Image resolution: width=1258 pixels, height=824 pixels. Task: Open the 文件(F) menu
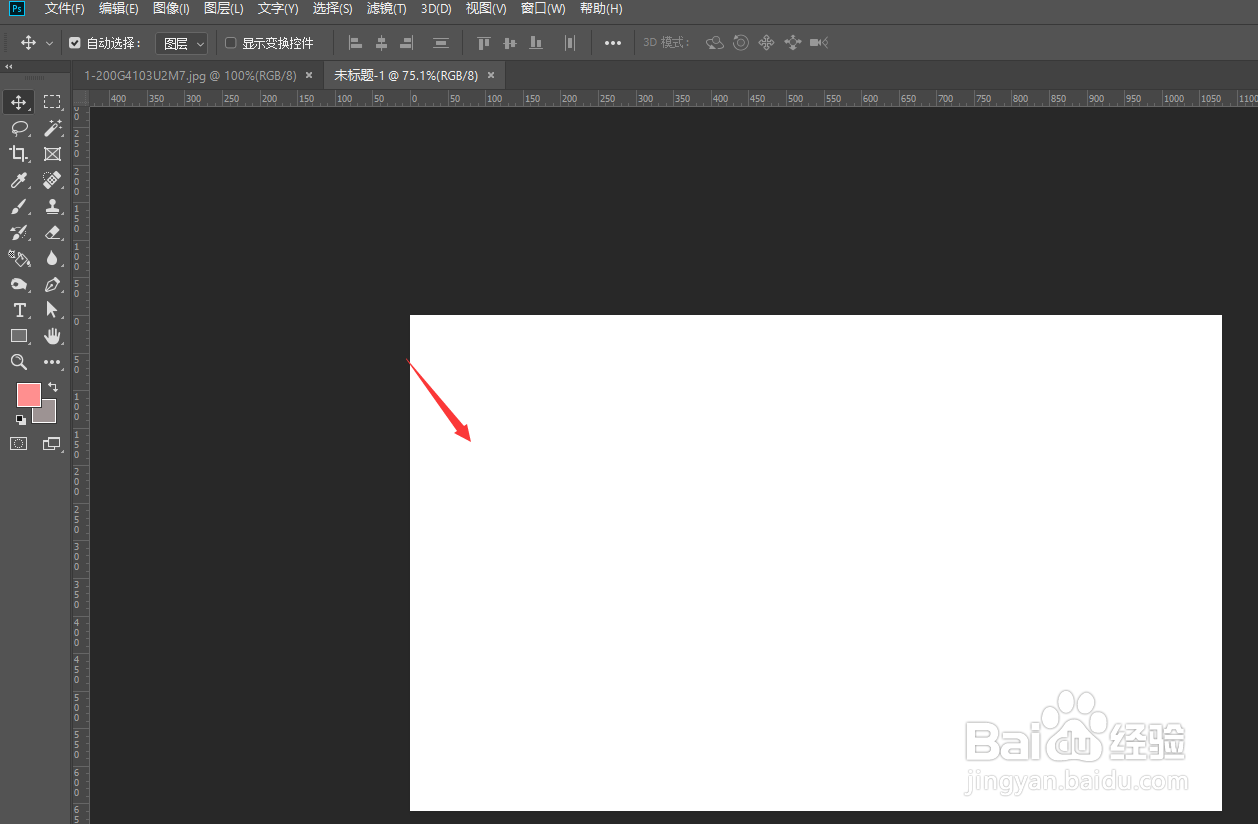[x=65, y=9]
